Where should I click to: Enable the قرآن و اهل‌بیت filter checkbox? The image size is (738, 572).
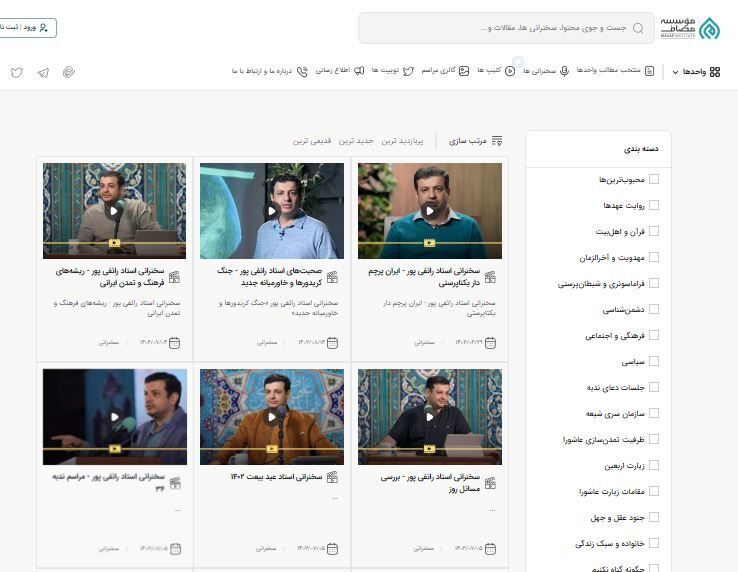[x=654, y=231]
